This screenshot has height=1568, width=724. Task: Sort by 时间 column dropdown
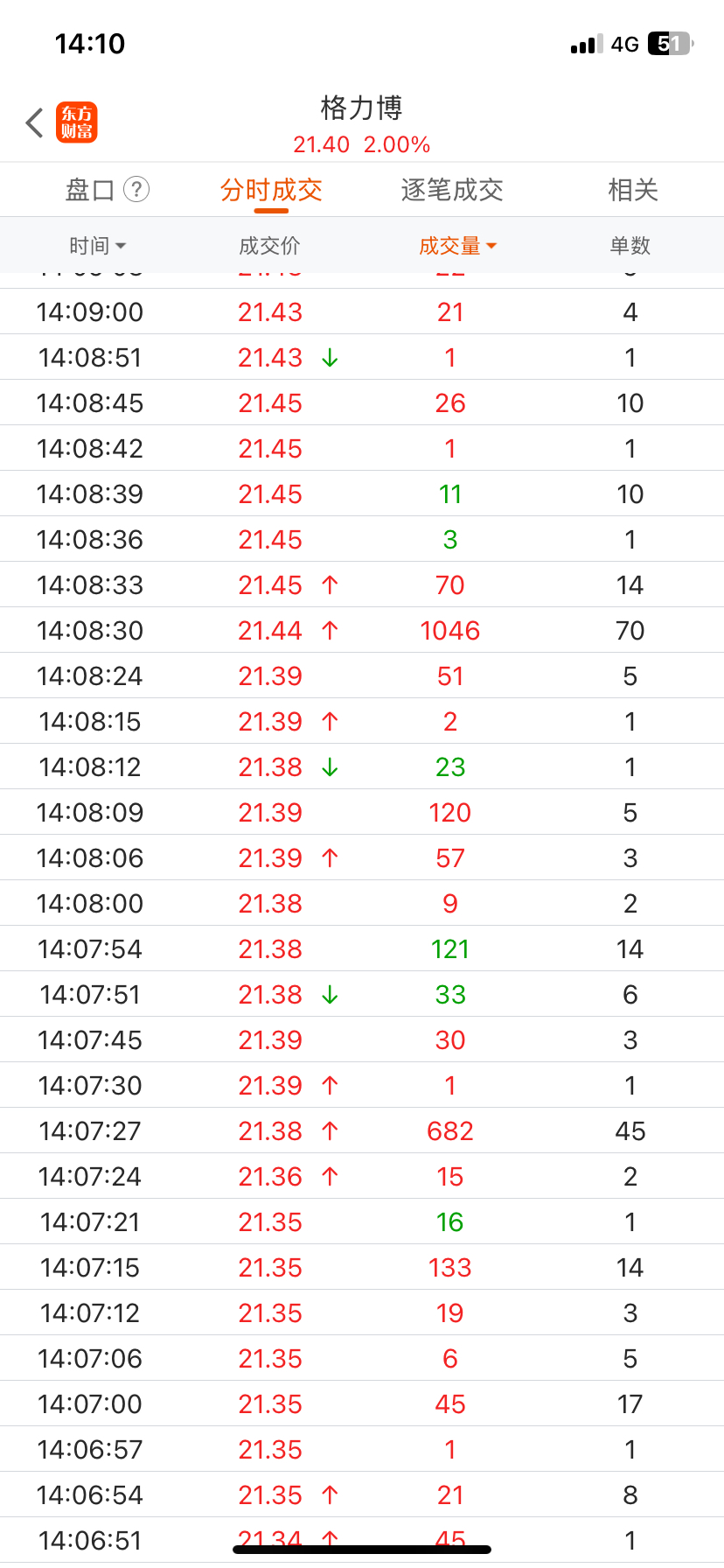click(x=97, y=246)
